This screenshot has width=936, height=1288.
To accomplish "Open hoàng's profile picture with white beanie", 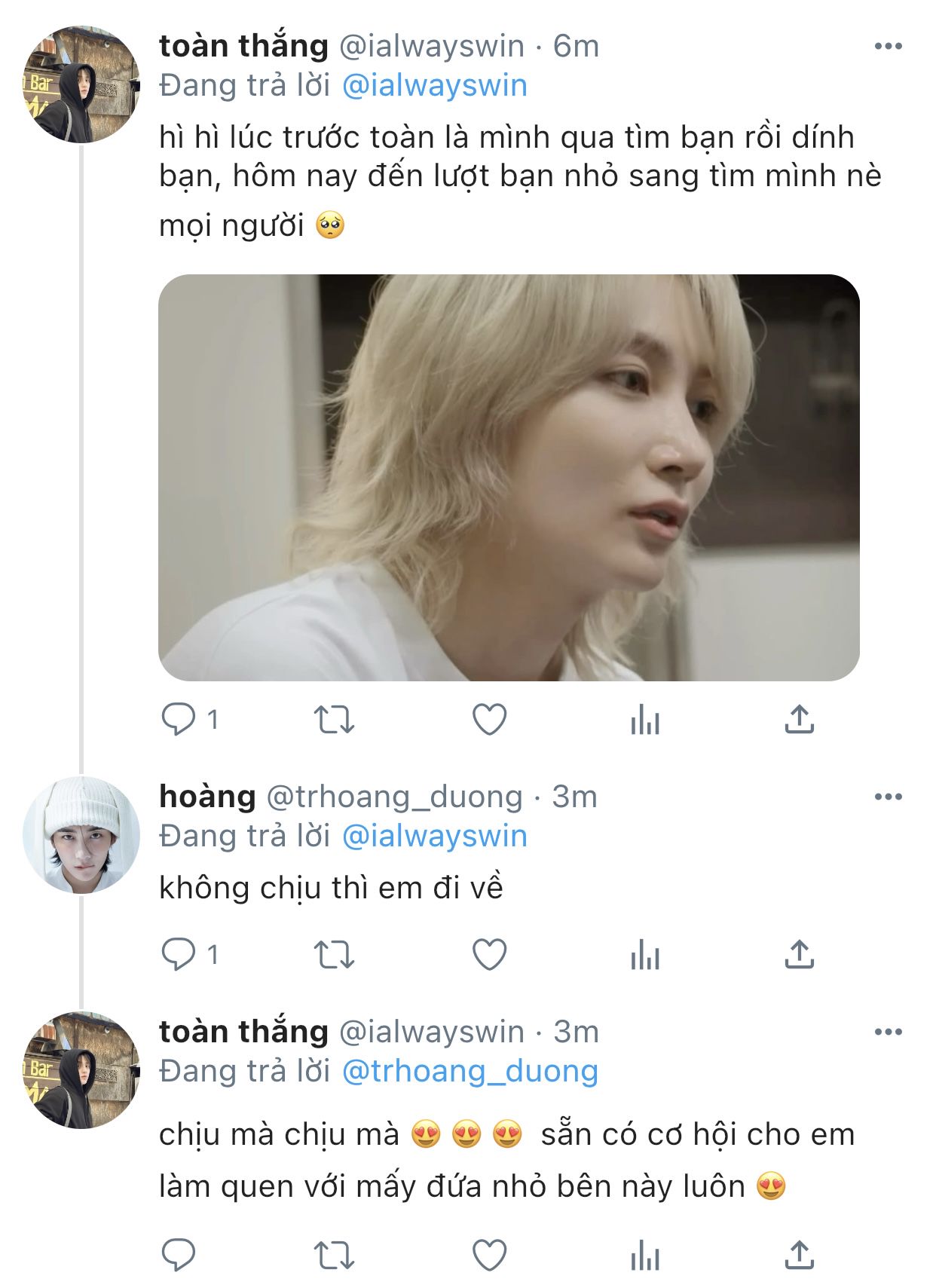I will pyautogui.click(x=81, y=834).
